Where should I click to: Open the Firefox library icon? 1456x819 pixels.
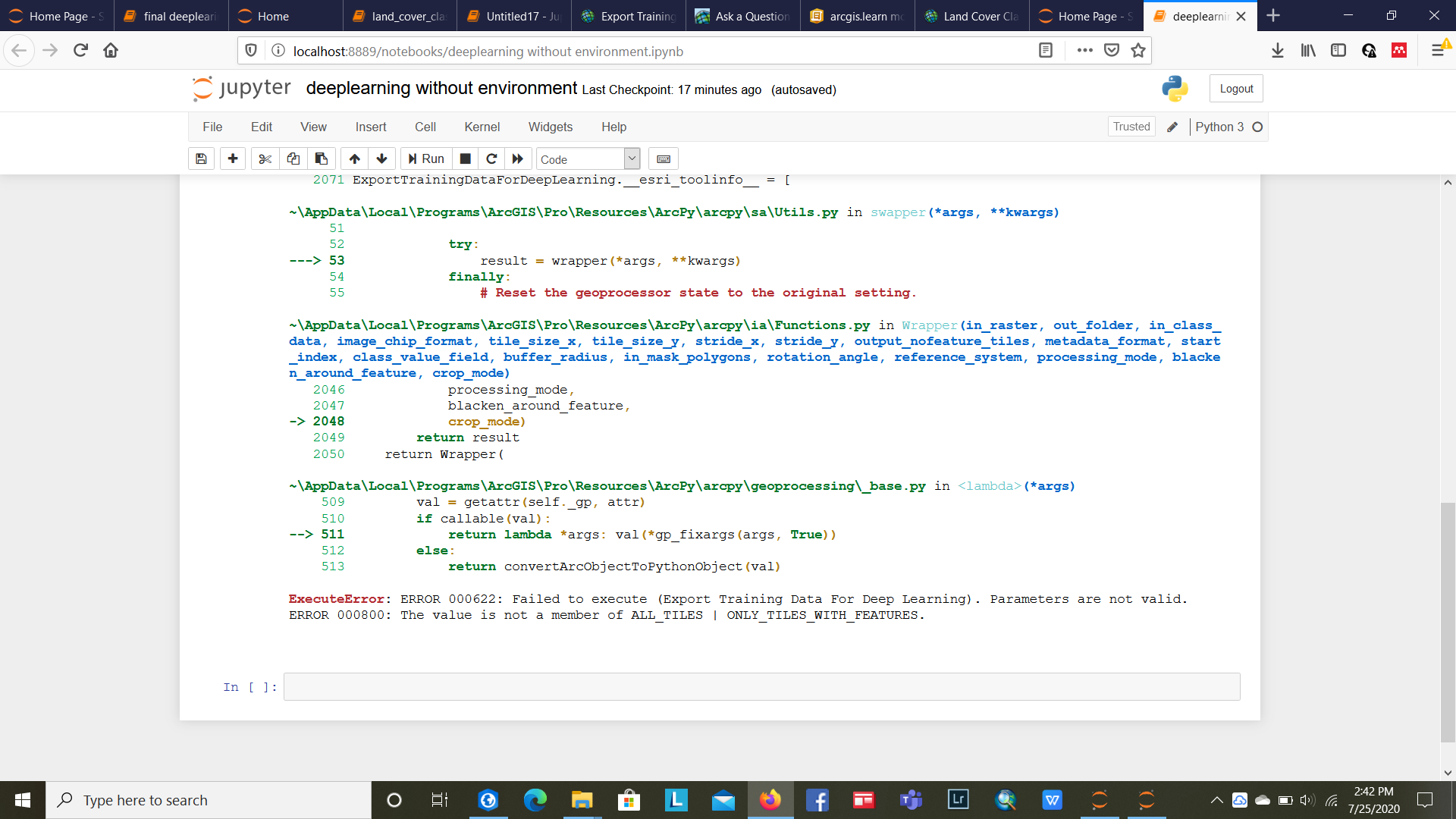(x=1308, y=51)
